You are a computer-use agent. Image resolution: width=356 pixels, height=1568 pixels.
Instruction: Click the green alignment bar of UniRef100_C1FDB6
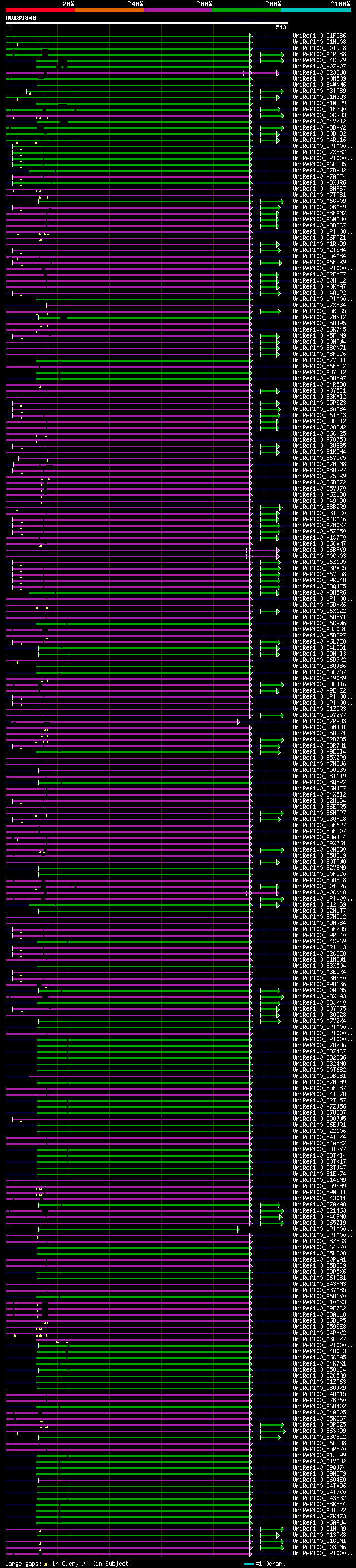click(x=128, y=36)
